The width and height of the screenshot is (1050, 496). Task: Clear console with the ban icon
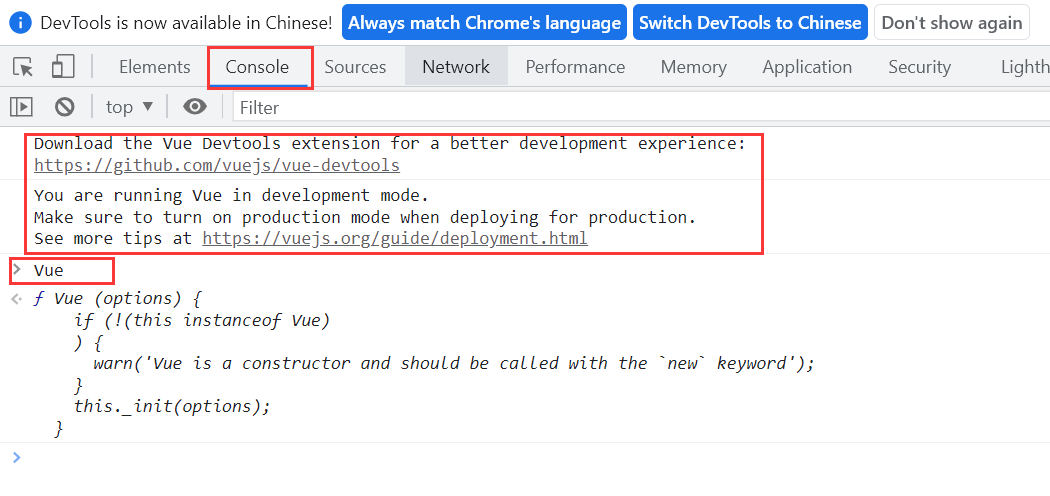point(64,107)
